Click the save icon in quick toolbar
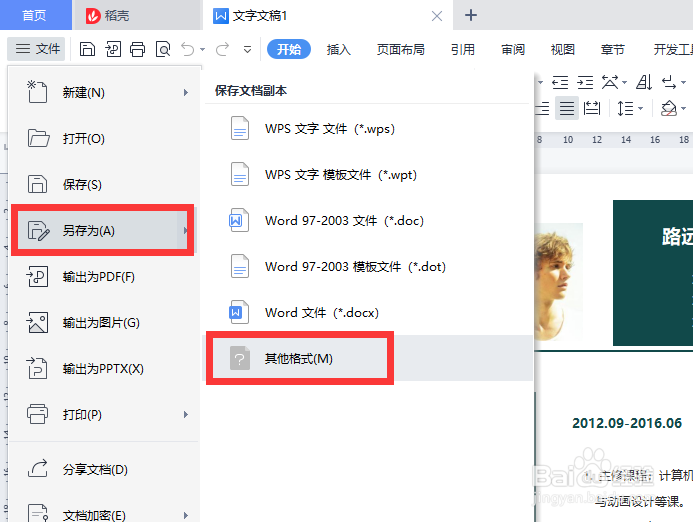 tap(87, 49)
